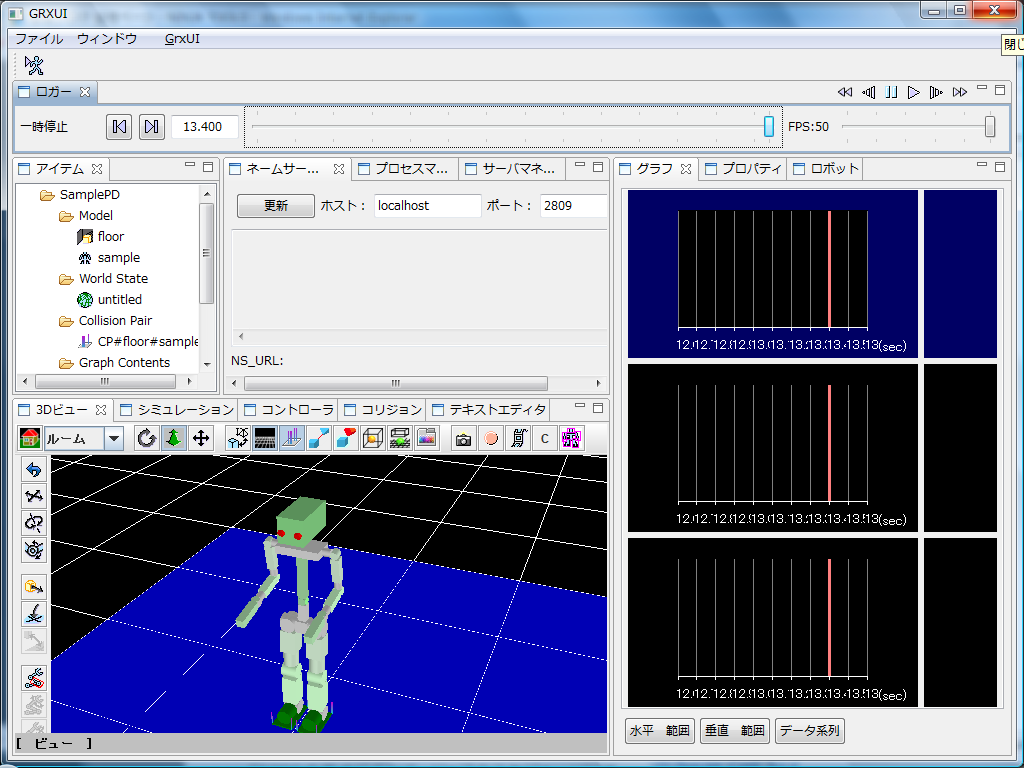Toggle the collision display icon
The image size is (1024, 768).
pyautogui.click(x=292, y=438)
